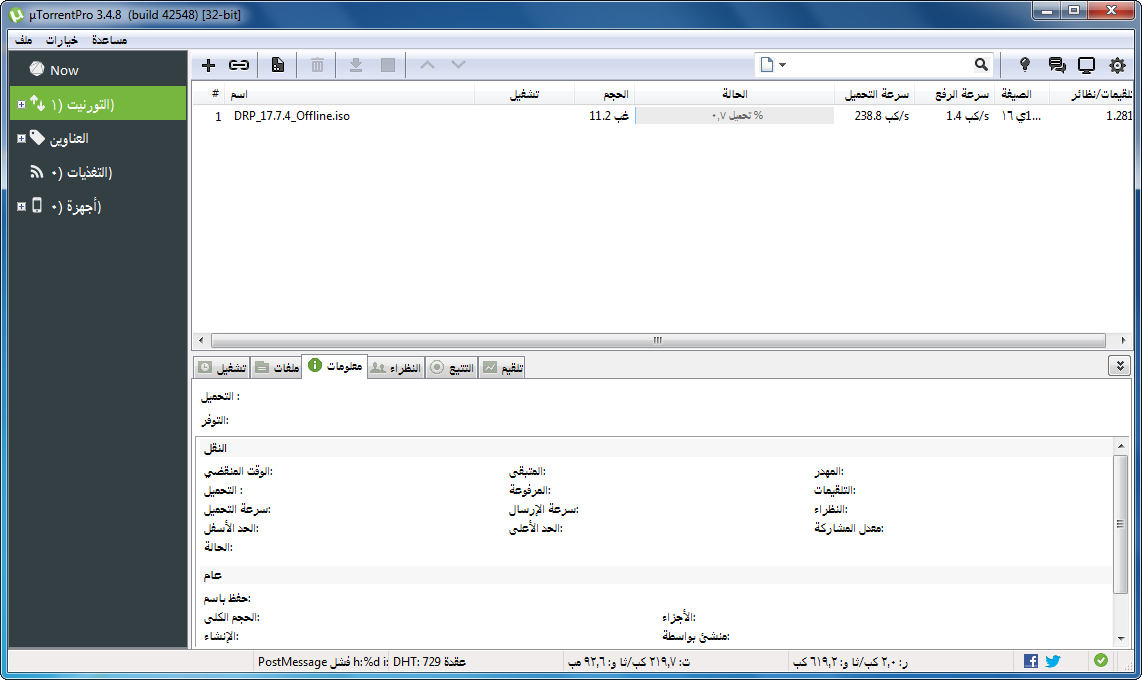Click the Facebook icon in status bar
The width and height of the screenshot is (1142, 680).
[x=1031, y=661]
